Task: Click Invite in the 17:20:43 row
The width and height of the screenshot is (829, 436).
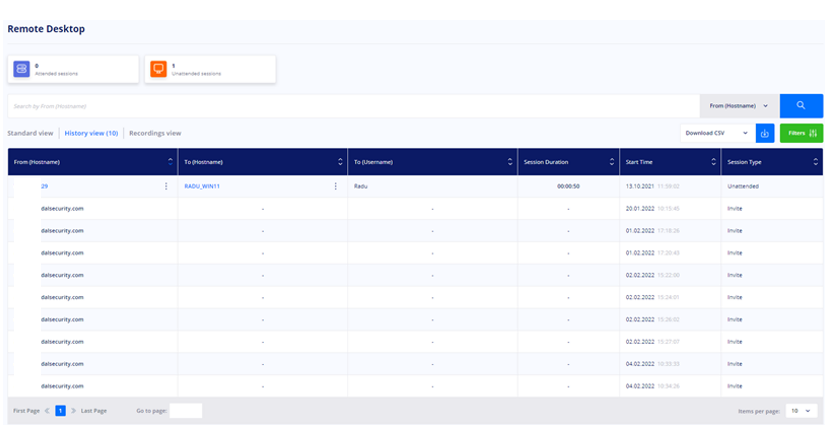Action: click(x=735, y=253)
